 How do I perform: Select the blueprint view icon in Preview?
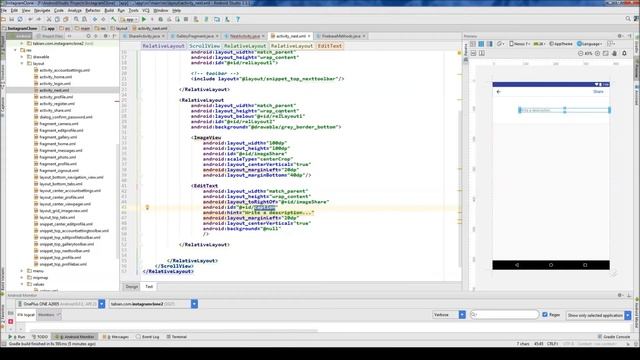(x=481, y=44)
